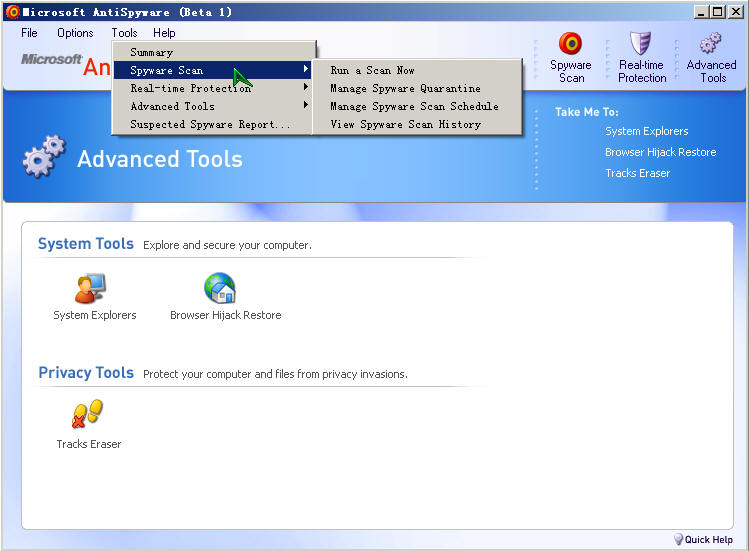Screen dimensions: 749x551
Task: Maximize the AntiSpyware window
Action: pos(717,12)
